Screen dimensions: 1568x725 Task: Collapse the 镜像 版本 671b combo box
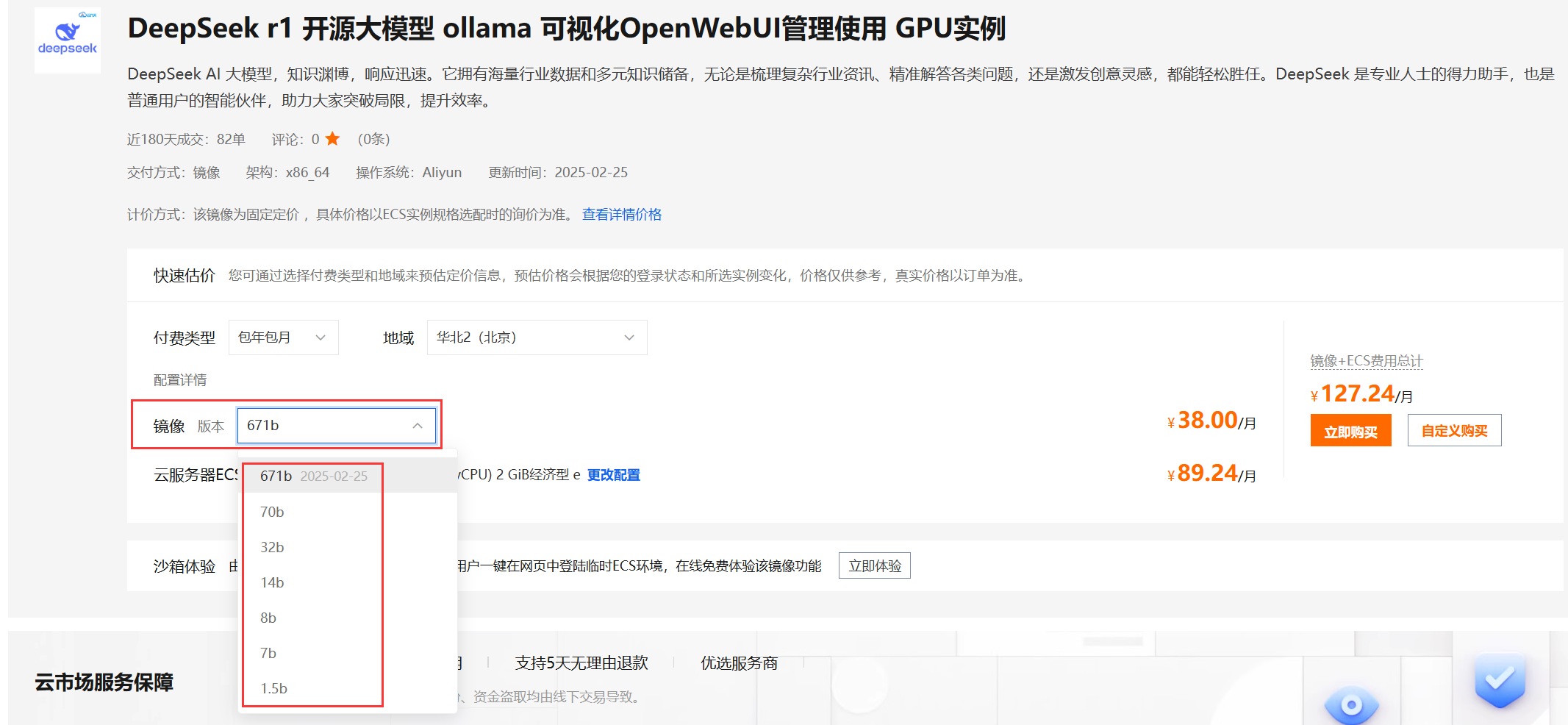pyautogui.click(x=337, y=426)
